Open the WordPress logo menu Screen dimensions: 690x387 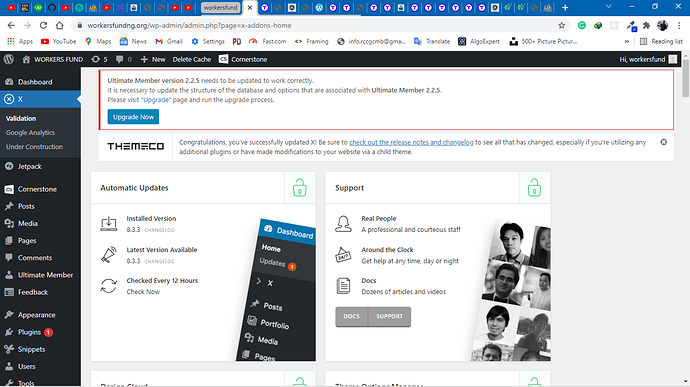(x=9, y=59)
